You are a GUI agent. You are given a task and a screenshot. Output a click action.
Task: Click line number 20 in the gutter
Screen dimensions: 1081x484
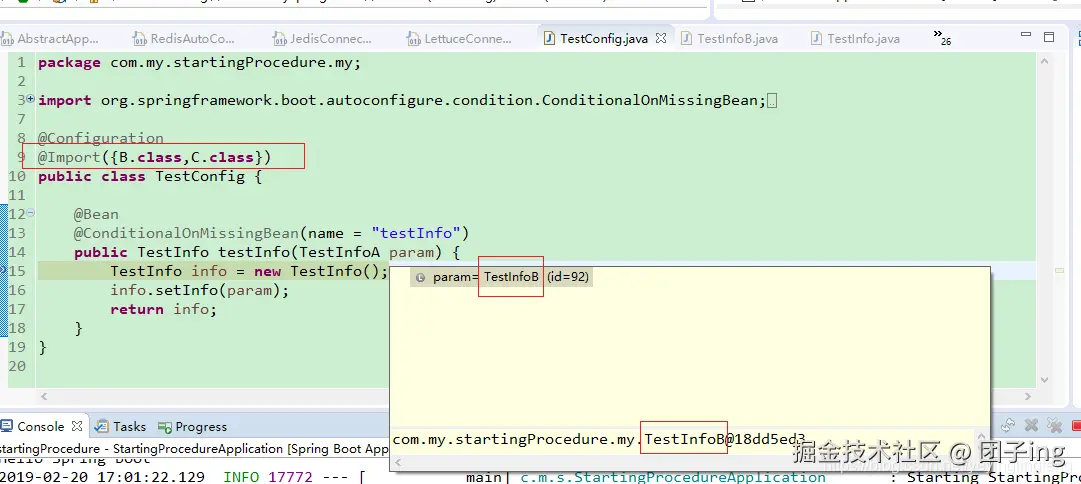point(17,366)
